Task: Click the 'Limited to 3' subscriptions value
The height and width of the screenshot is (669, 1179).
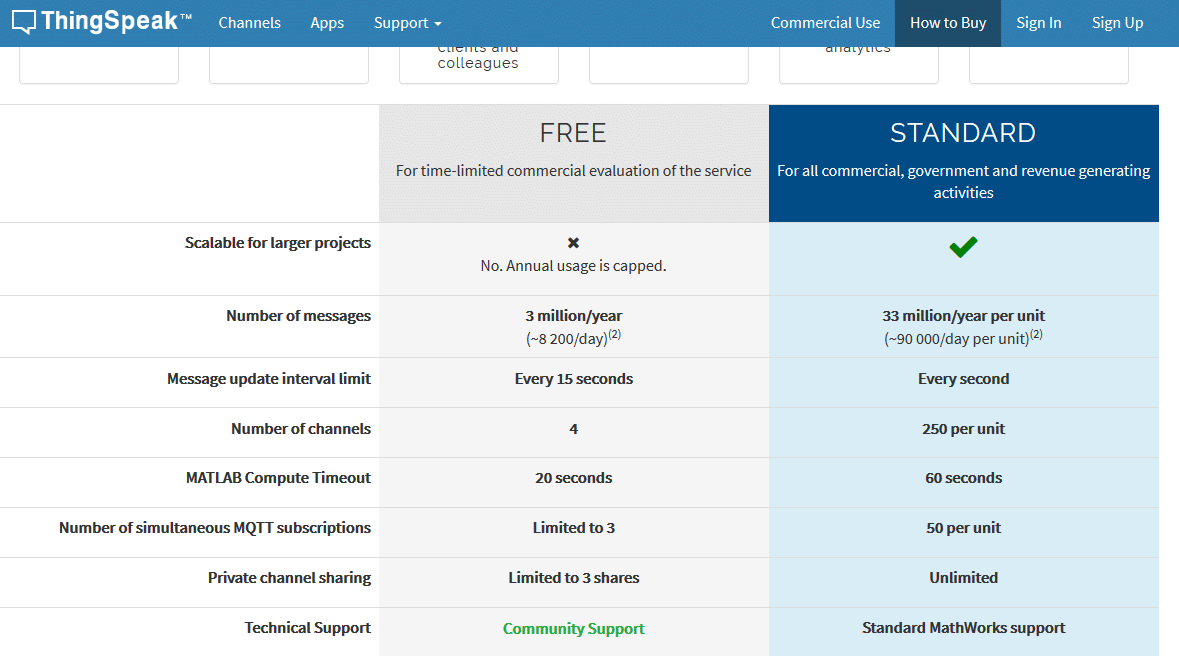Action: tap(574, 528)
